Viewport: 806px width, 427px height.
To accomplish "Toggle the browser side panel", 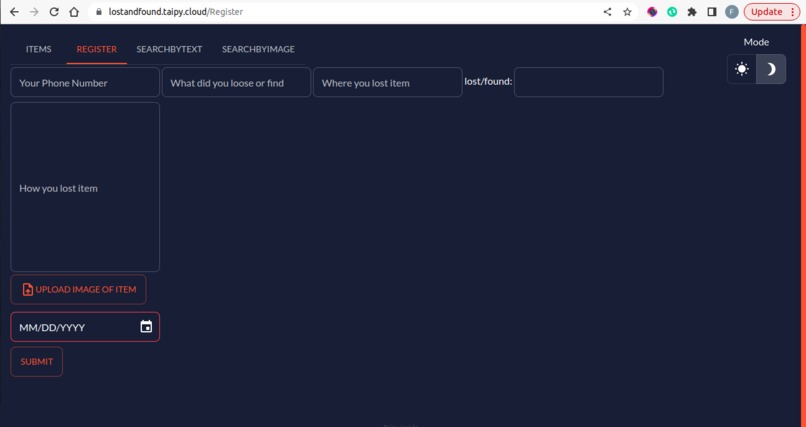I will click(x=712, y=12).
